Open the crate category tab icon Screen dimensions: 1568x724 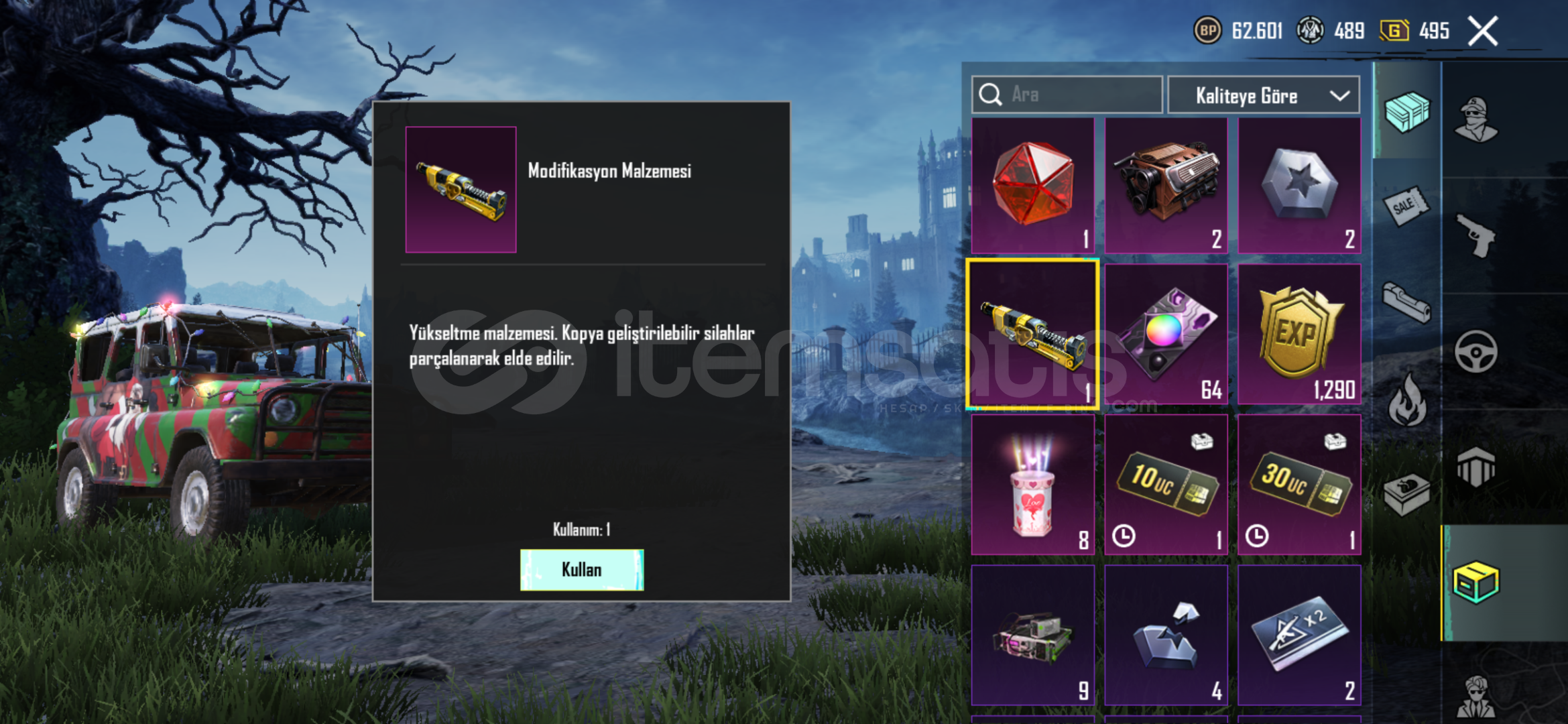pos(1406,112)
